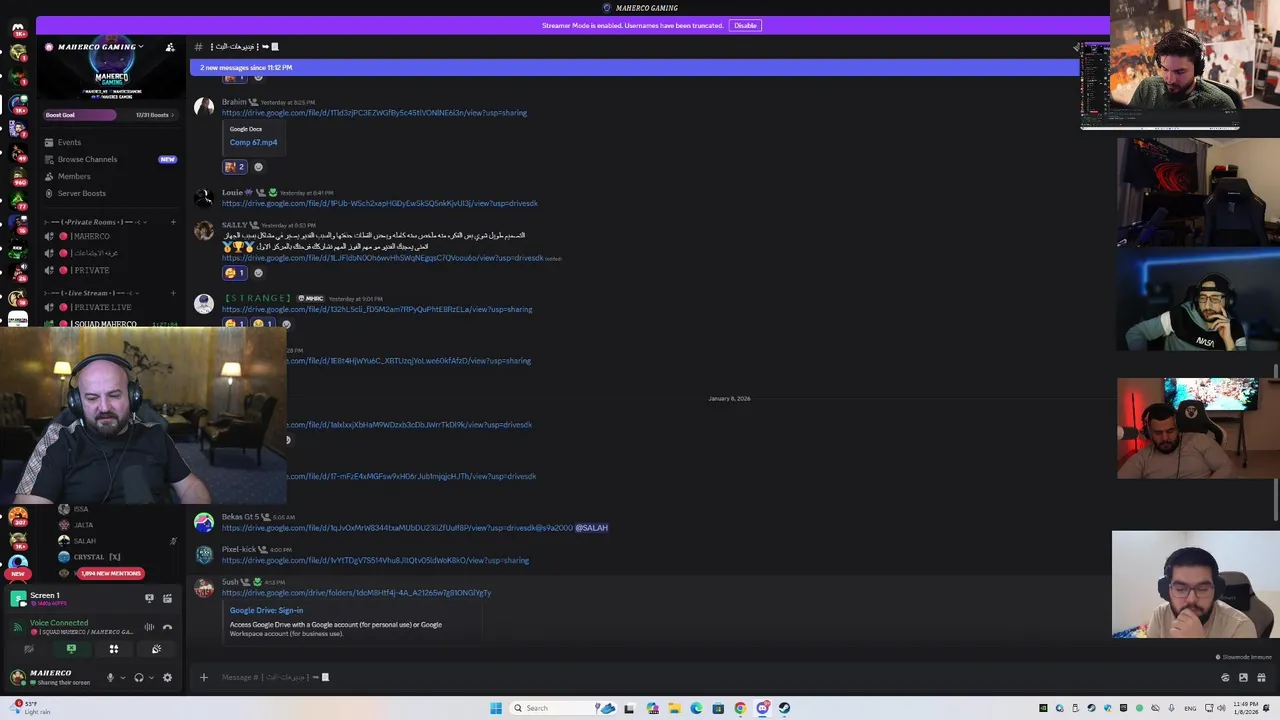The width and height of the screenshot is (1280, 720).
Task: Focus the message input field
Action: (x=700, y=677)
